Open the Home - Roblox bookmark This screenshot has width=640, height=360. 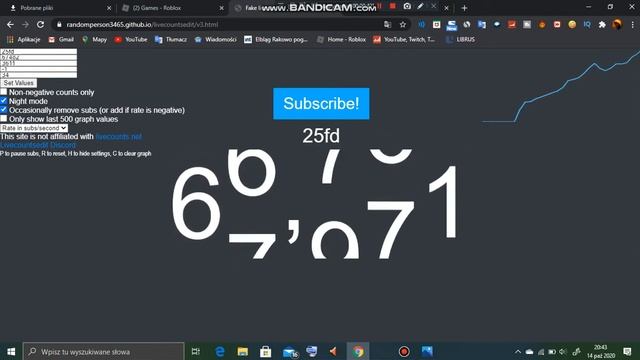pyautogui.click(x=341, y=40)
